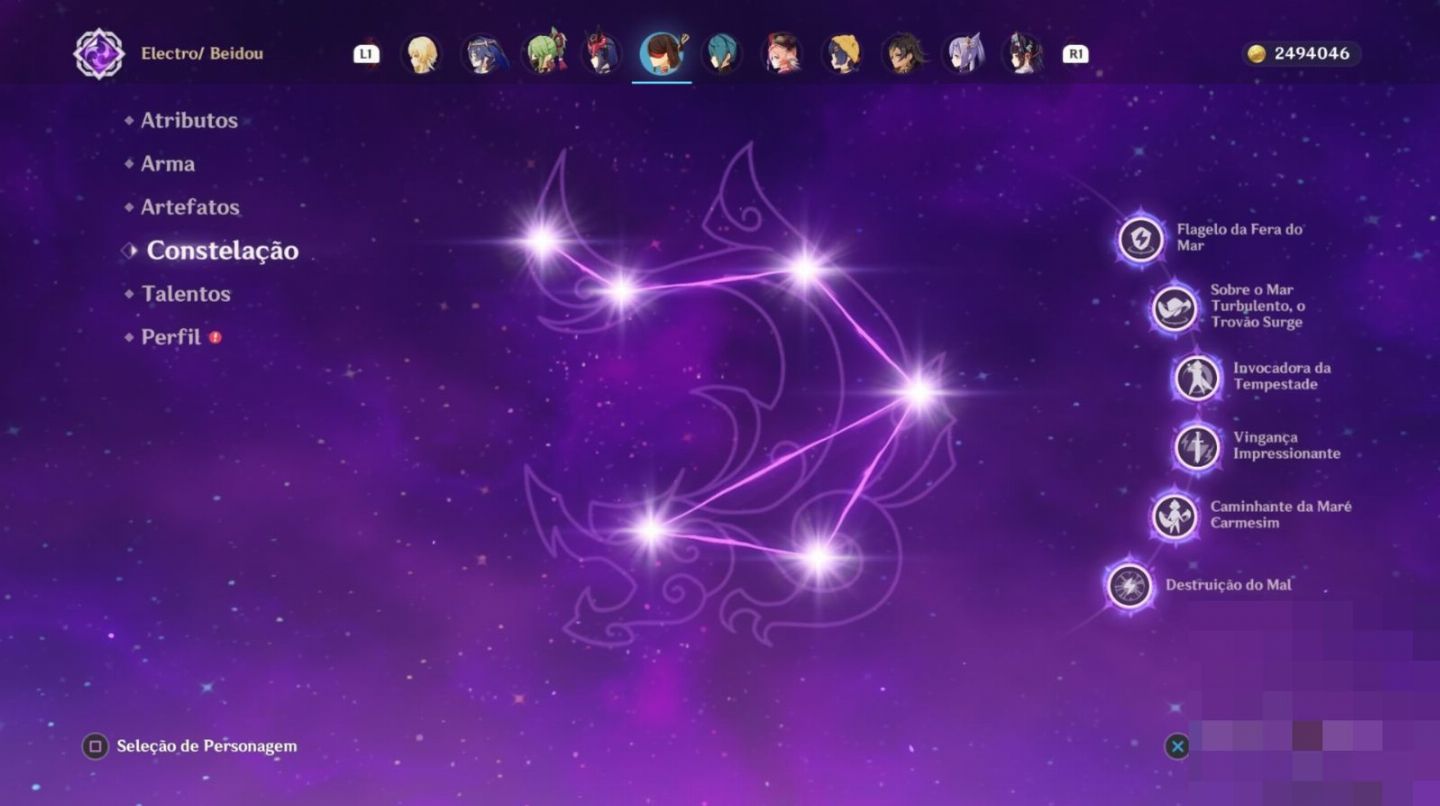Image resolution: width=1440 pixels, height=806 pixels.
Task: Select the green-haired character avatar
Action: tap(543, 54)
